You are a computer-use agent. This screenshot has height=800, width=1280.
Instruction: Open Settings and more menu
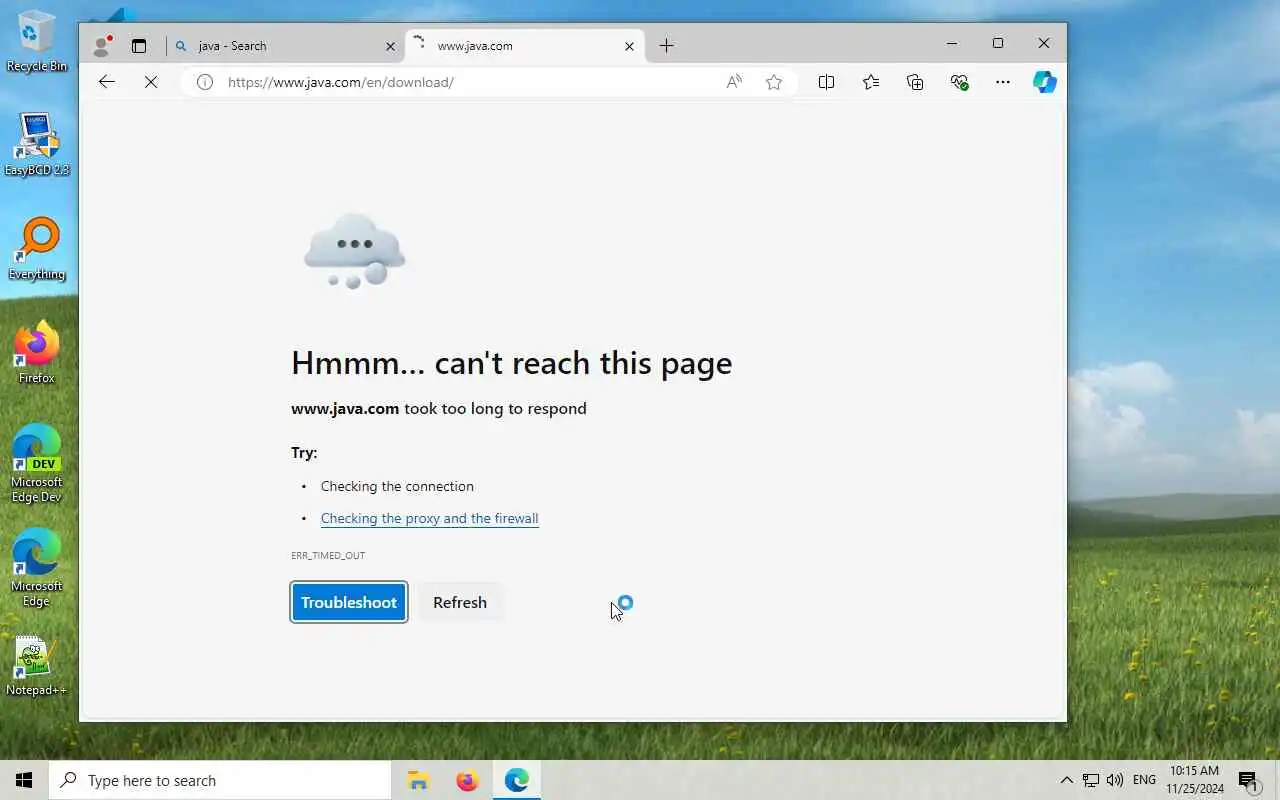pyautogui.click(x=1003, y=82)
